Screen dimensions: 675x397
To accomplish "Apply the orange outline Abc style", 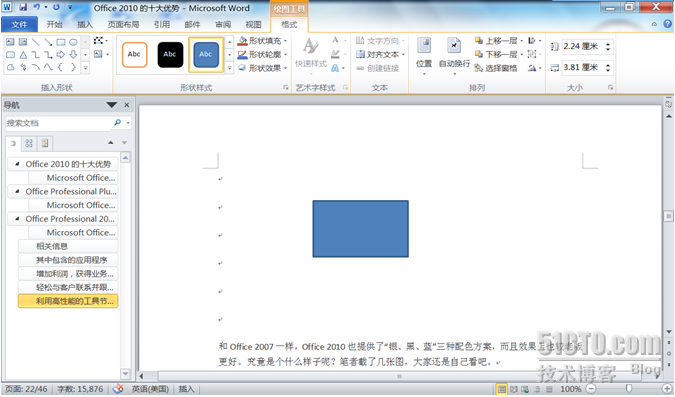I will coord(134,55).
